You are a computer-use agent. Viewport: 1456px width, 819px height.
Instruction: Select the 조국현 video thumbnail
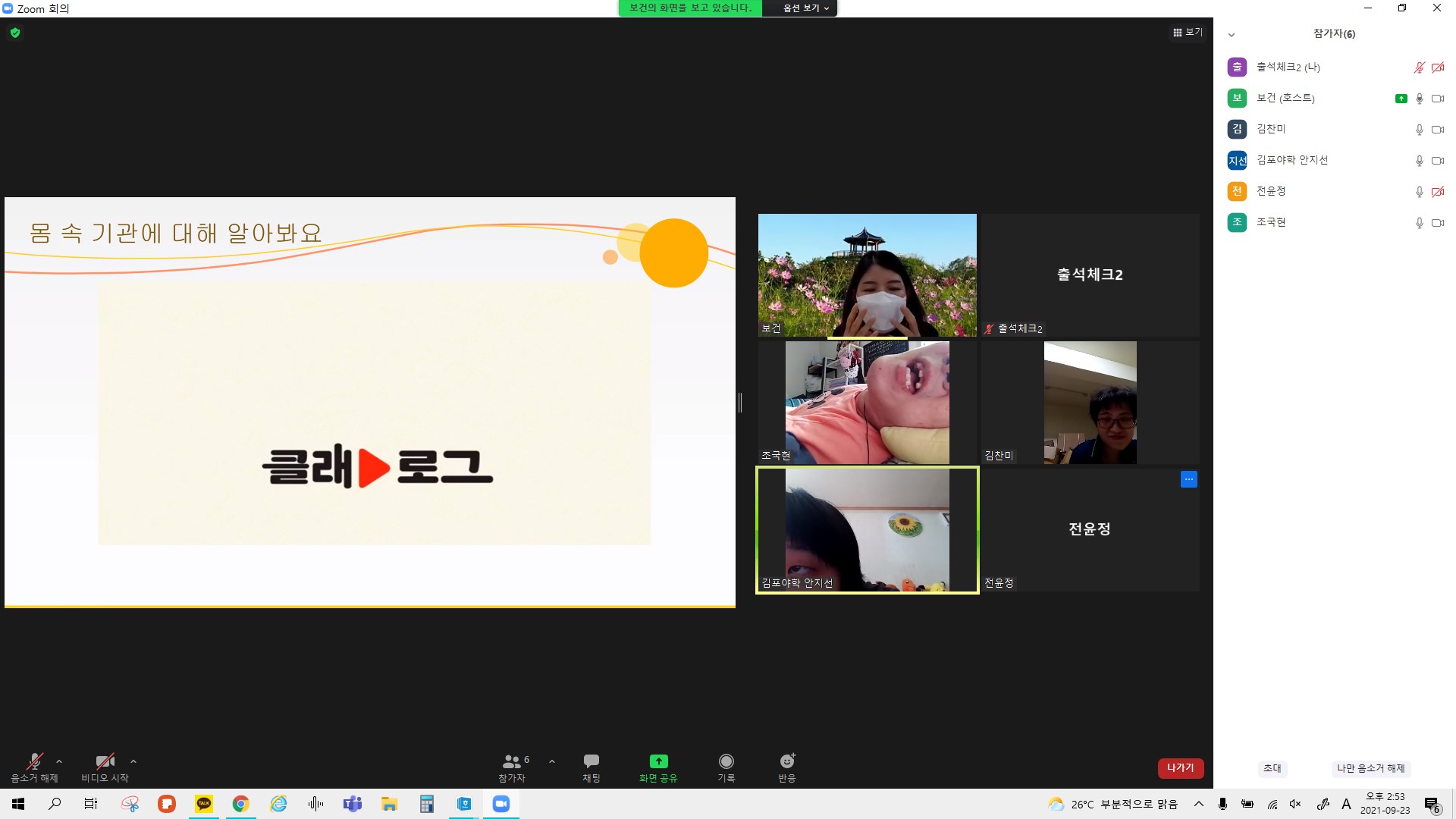[x=868, y=403]
